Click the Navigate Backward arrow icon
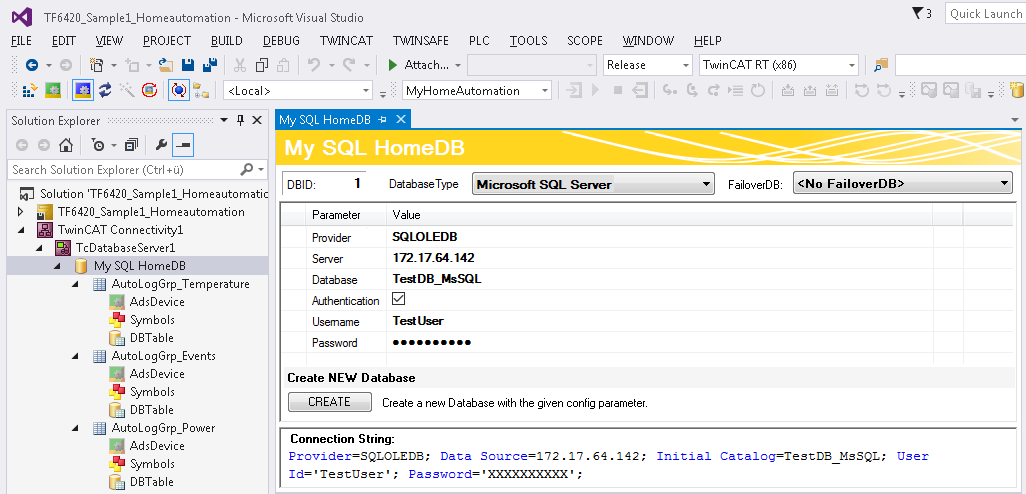This screenshot has width=1026, height=494. 31,65
